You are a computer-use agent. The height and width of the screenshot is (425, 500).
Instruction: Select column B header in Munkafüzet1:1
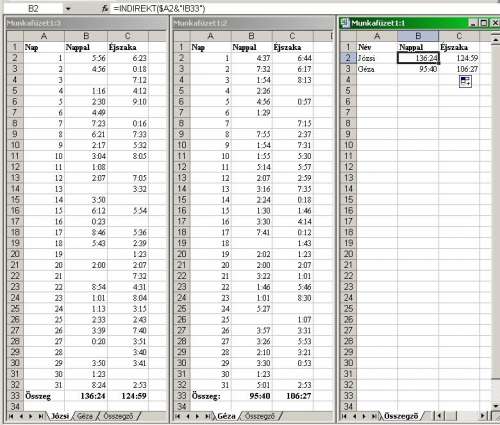coord(418,36)
